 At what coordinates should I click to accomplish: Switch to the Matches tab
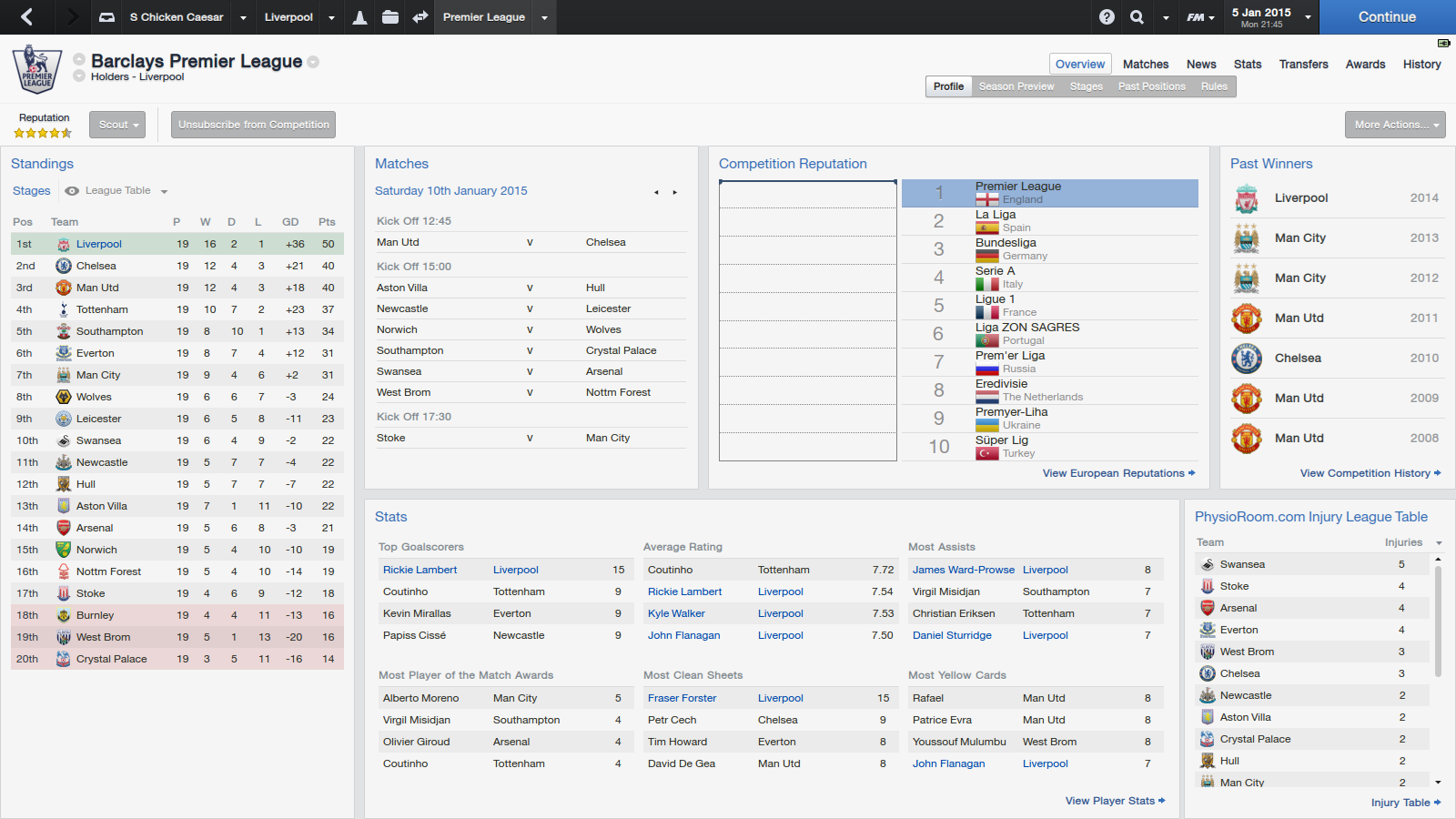click(x=1146, y=65)
